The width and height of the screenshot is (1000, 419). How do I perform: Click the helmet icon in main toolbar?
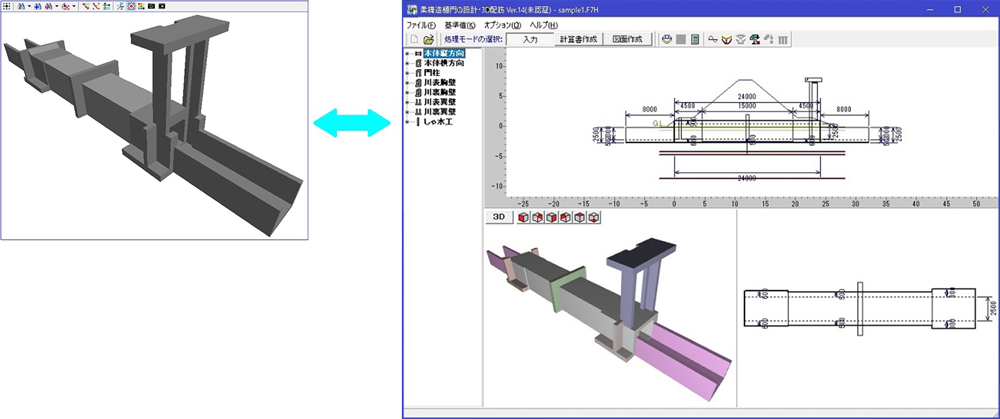(x=667, y=40)
